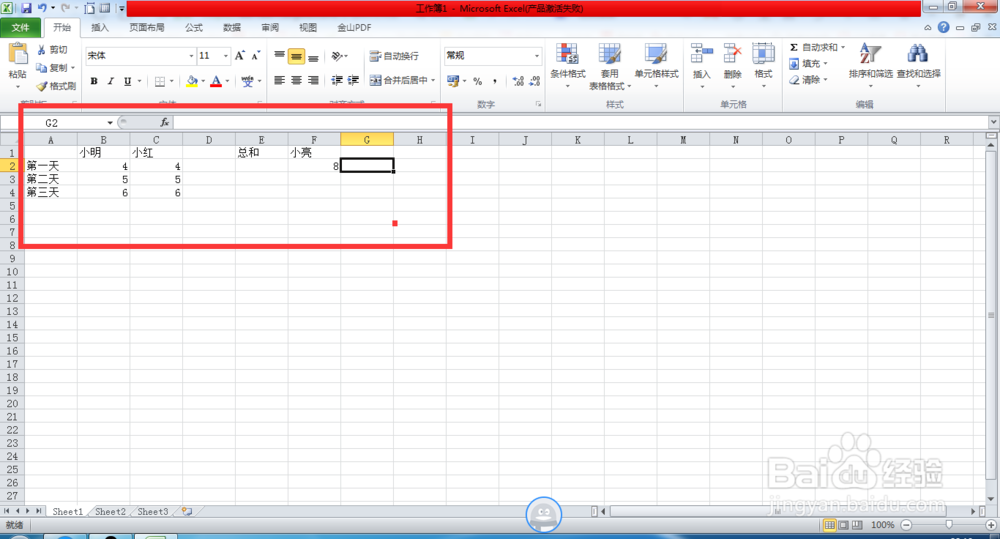
Task: Increase font size with large A
Action: pos(240,55)
